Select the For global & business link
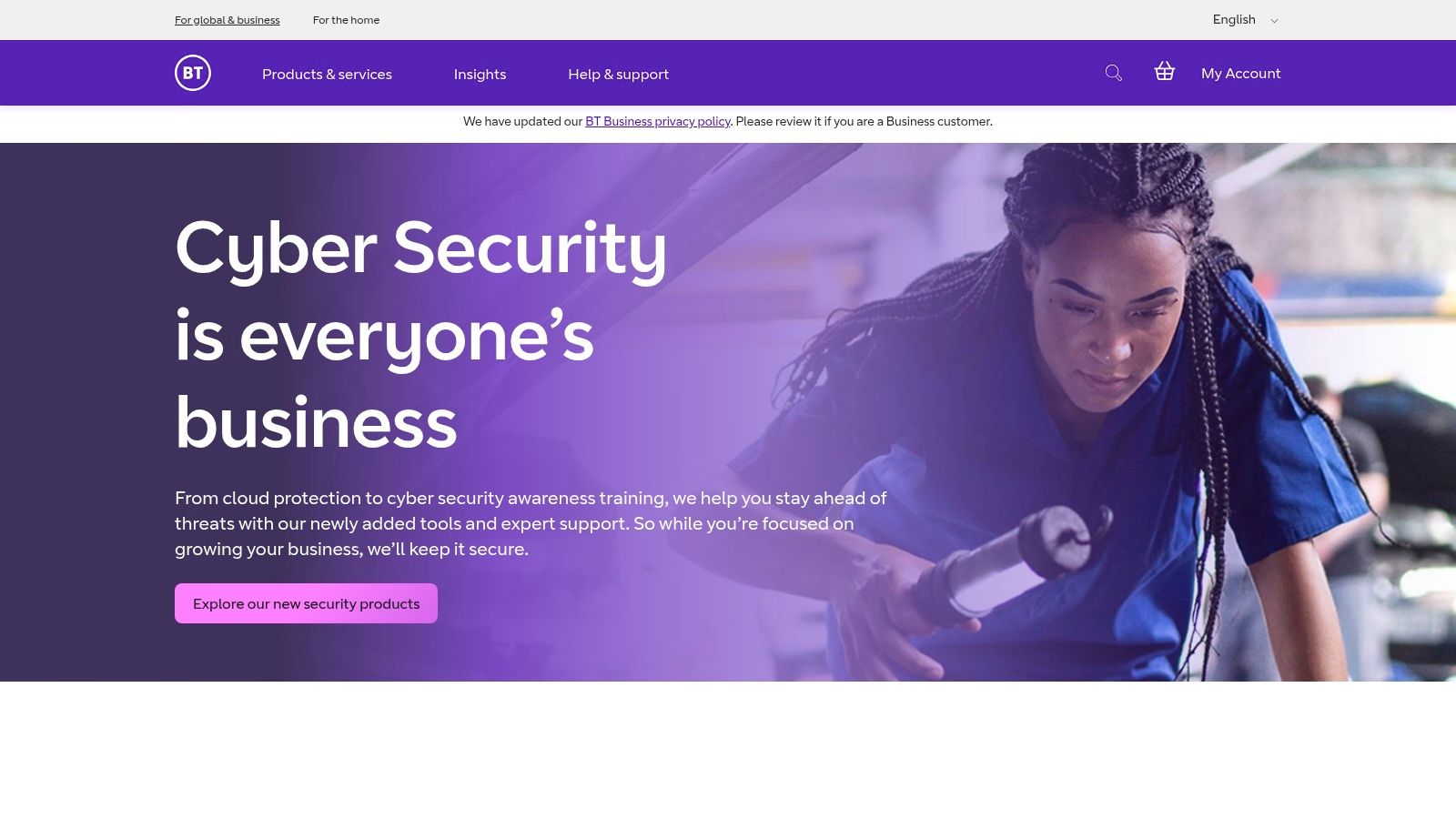The width and height of the screenshot is (1456, 819). tap(227, 20)
